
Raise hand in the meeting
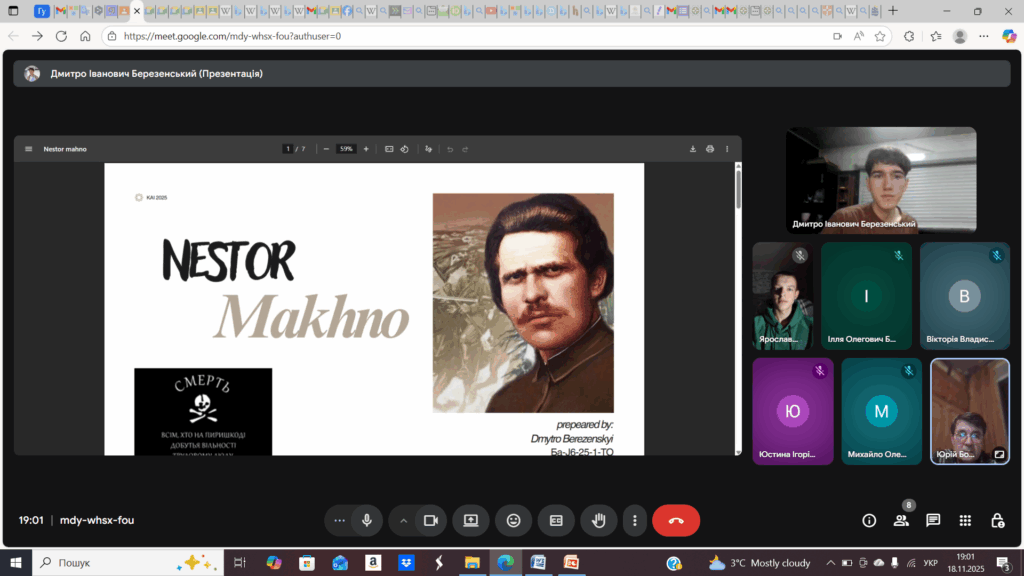click(x=599, y=520)
